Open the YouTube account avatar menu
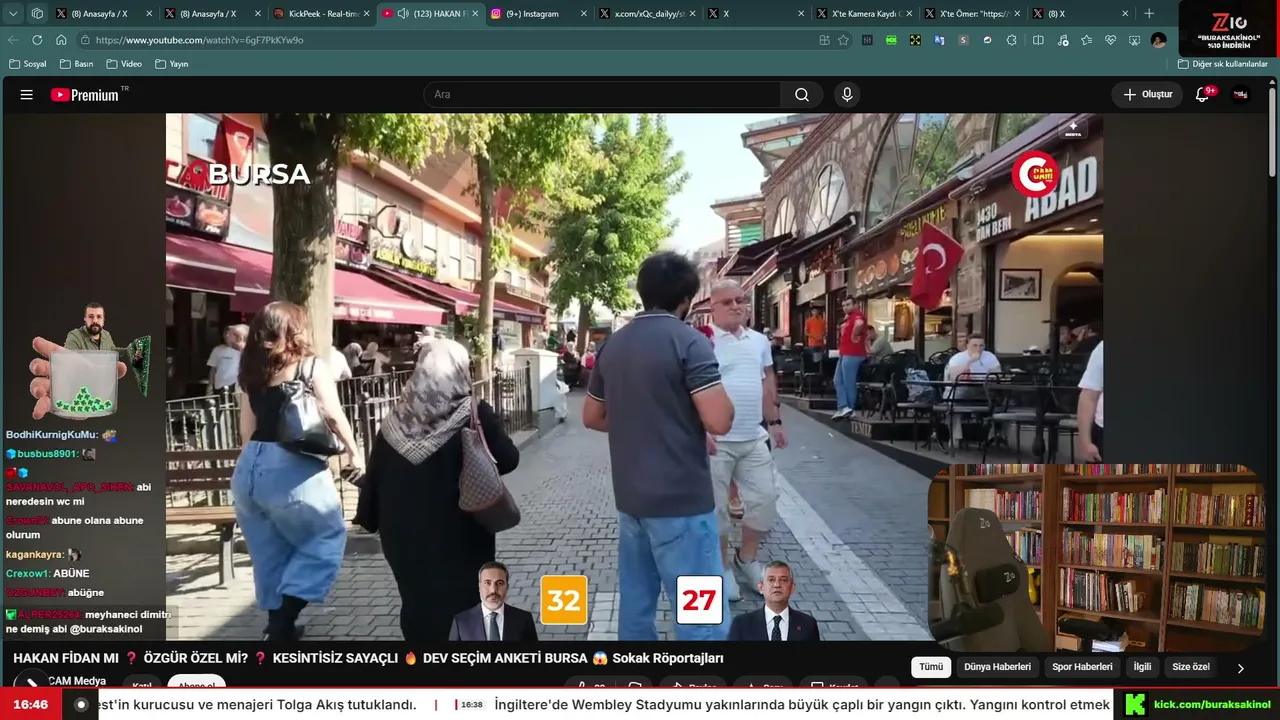This screenshot has height=720, width=1280. click(1241, 95)
